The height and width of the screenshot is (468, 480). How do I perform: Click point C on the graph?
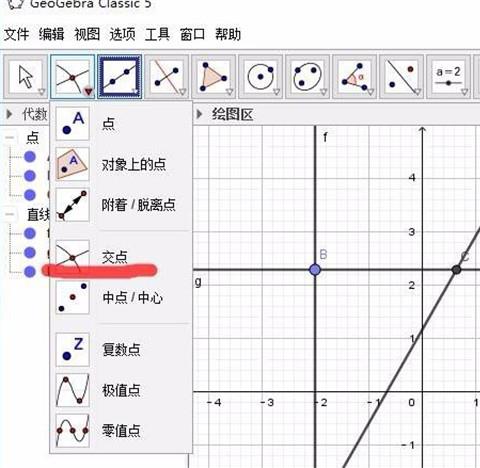(x=456, y=270)
